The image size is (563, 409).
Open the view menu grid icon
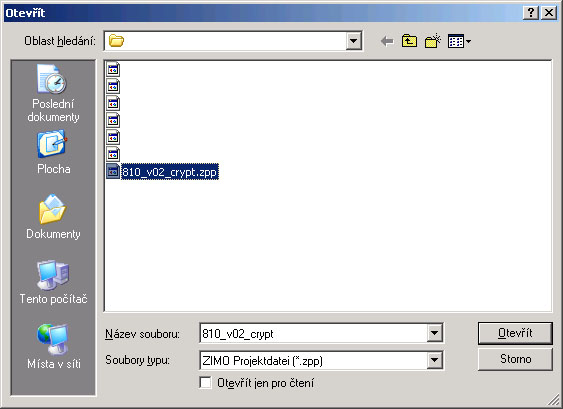point(459,41)
